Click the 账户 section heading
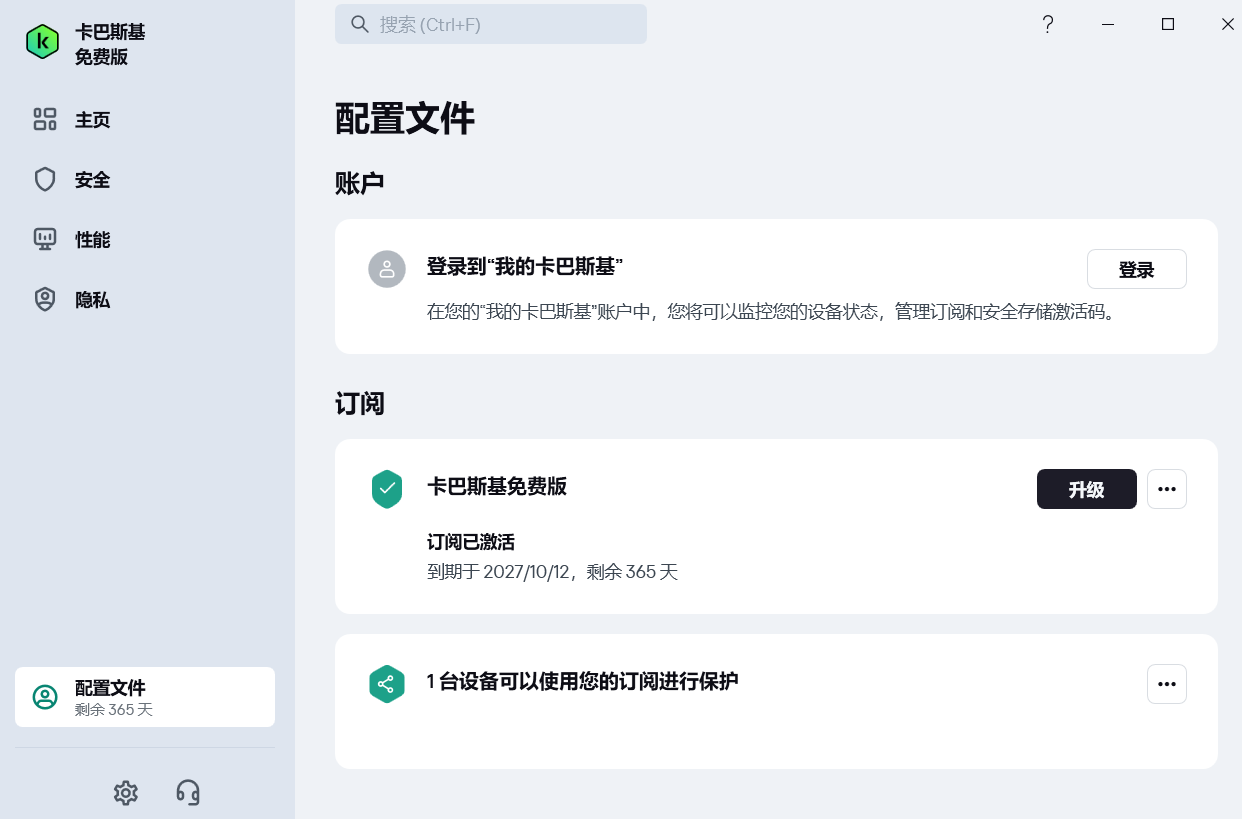1242x819 pixels. click(360, 183)
